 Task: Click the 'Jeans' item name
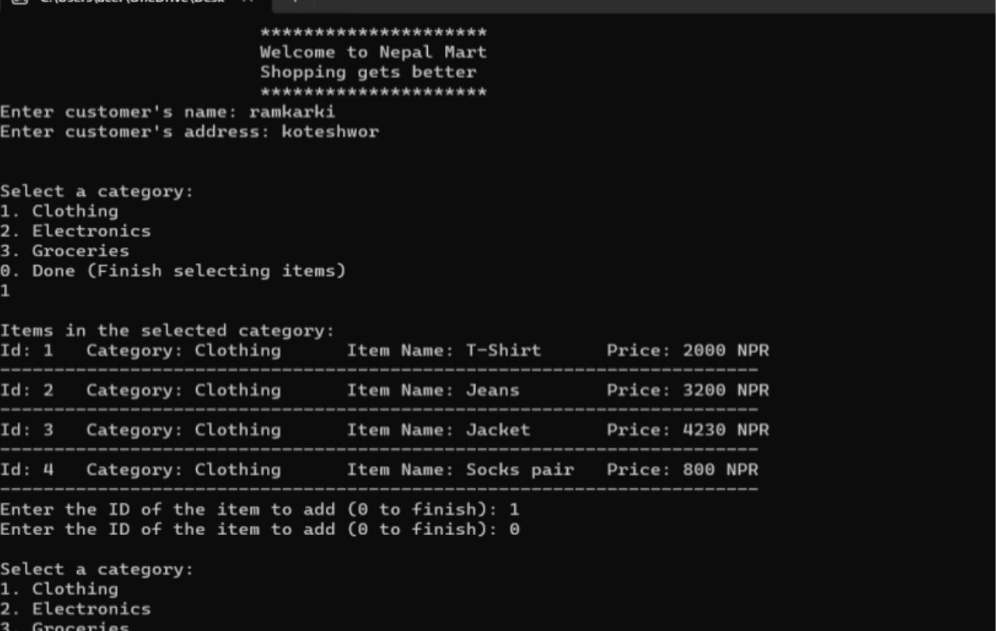tap(492, 390)
